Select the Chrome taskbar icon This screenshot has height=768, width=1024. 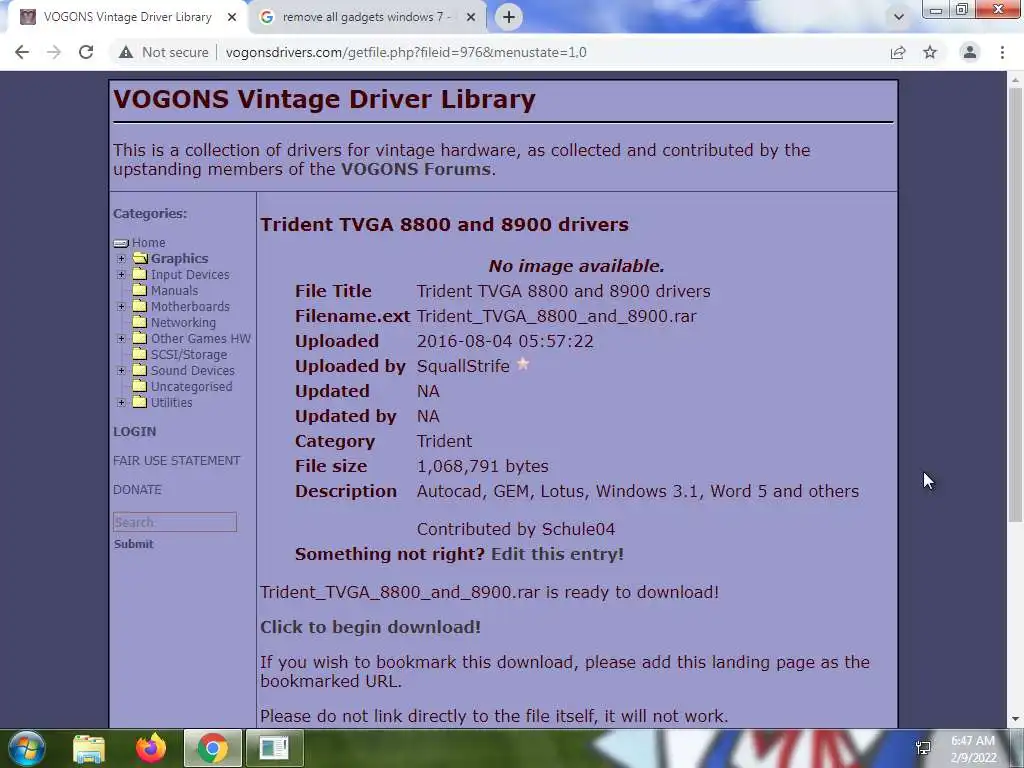tap(212, 748)
